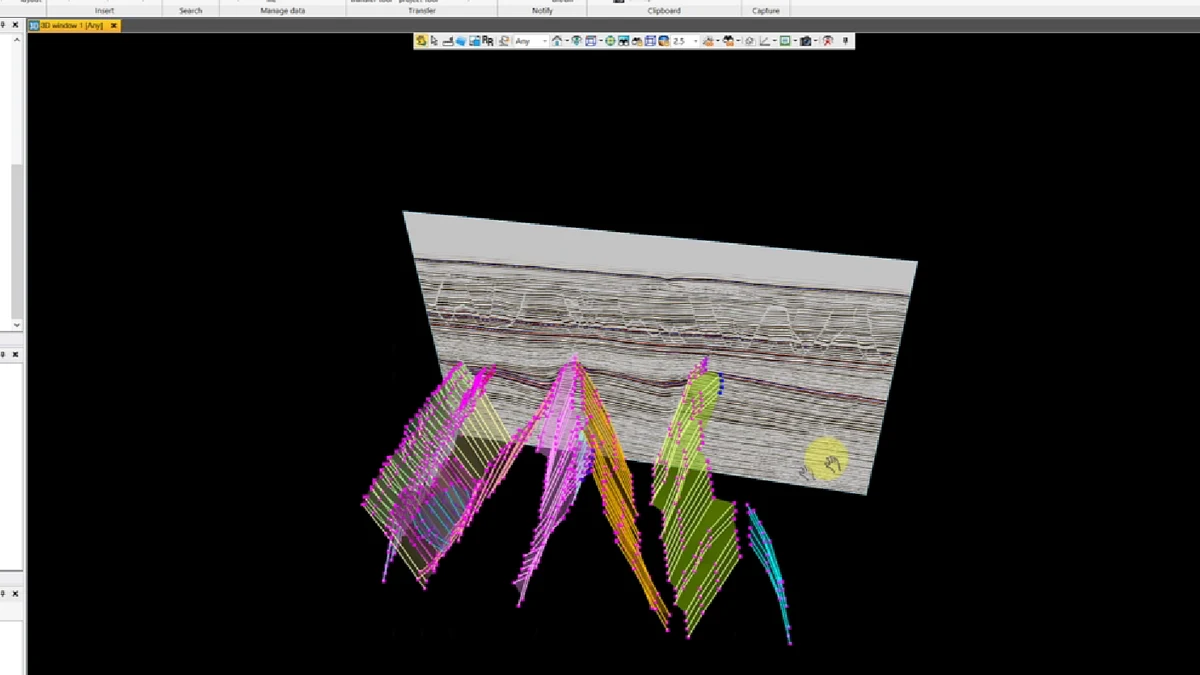Viewport: 1200px width, 675px height.
Task: Click the green crosshair target icon
Action: click(x=611, y=41)
